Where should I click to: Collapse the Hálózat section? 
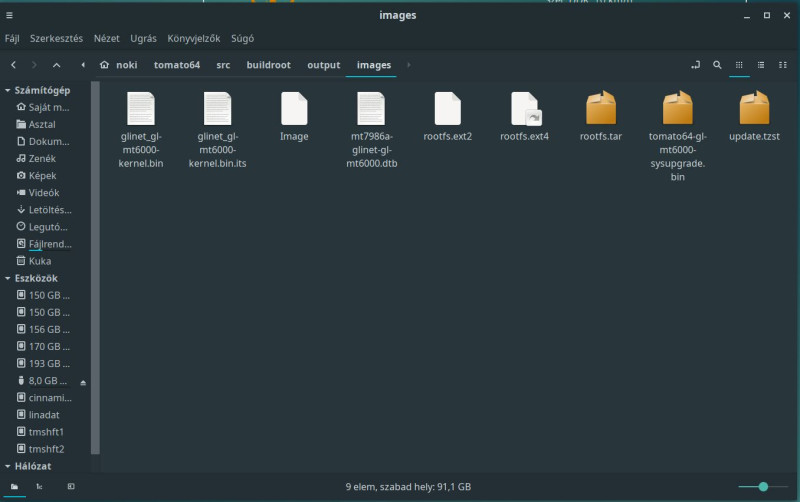click(x=8, y=466)
